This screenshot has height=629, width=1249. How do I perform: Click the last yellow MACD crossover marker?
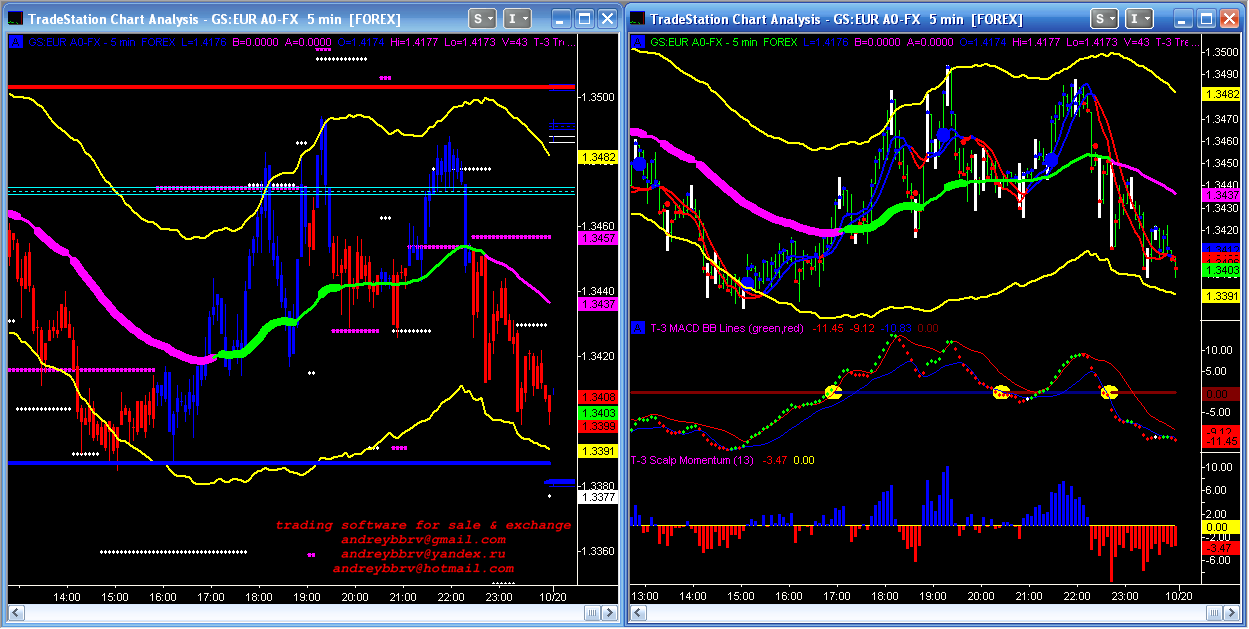[x=1108, y=392]
